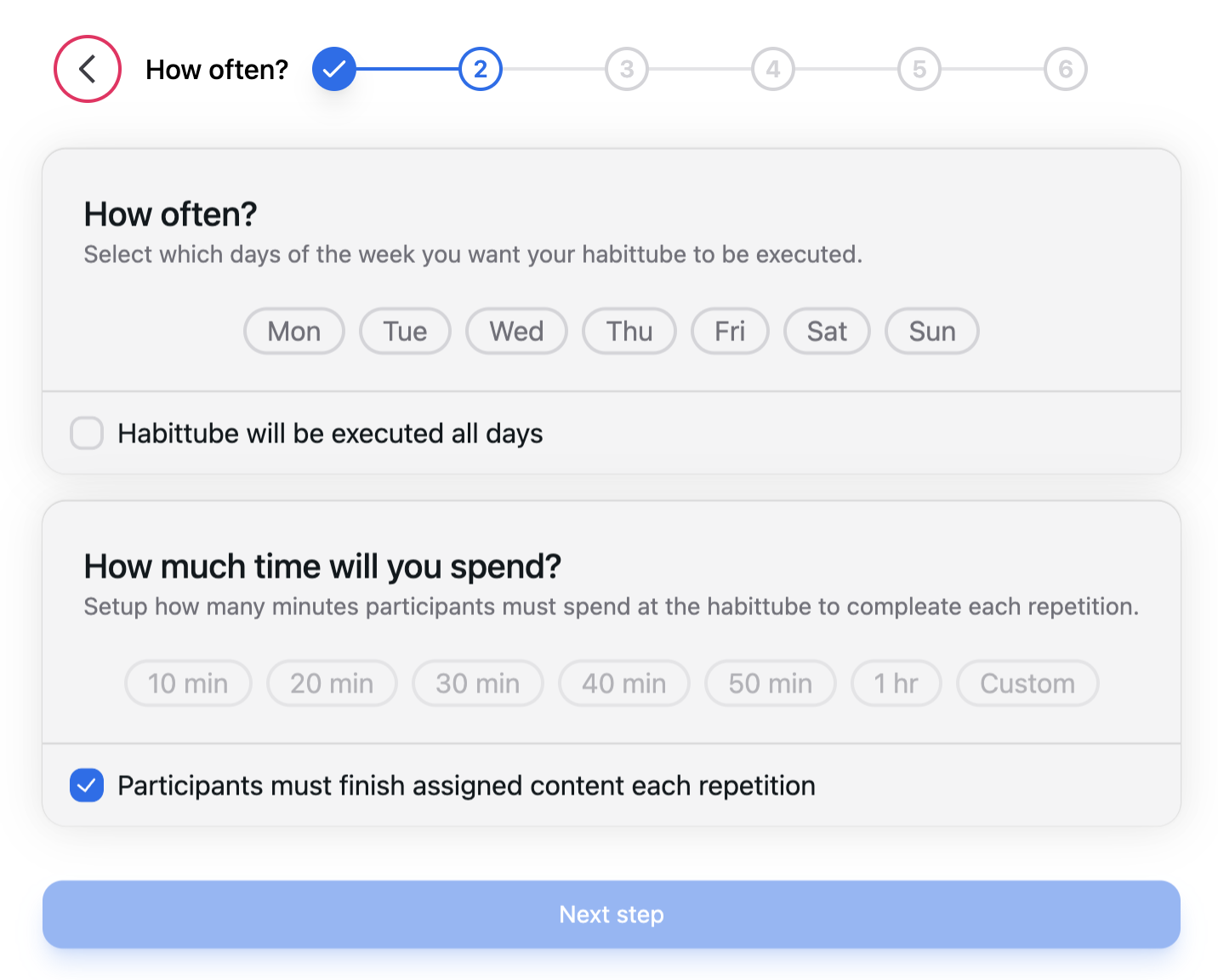Toggle the Fri day chip
The height and width of the screenshot is (980, 1218).
[730, 331]
